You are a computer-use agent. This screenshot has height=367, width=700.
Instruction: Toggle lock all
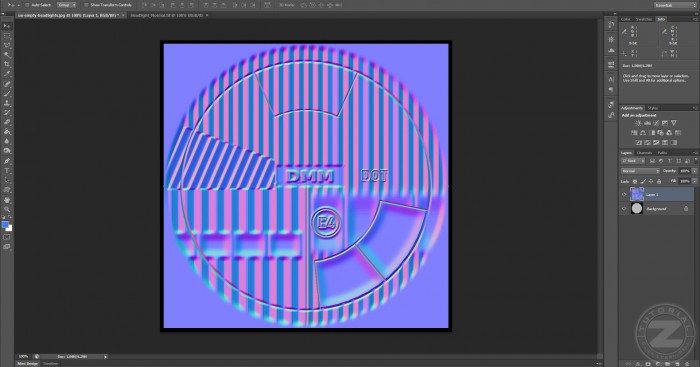(659, 181)
